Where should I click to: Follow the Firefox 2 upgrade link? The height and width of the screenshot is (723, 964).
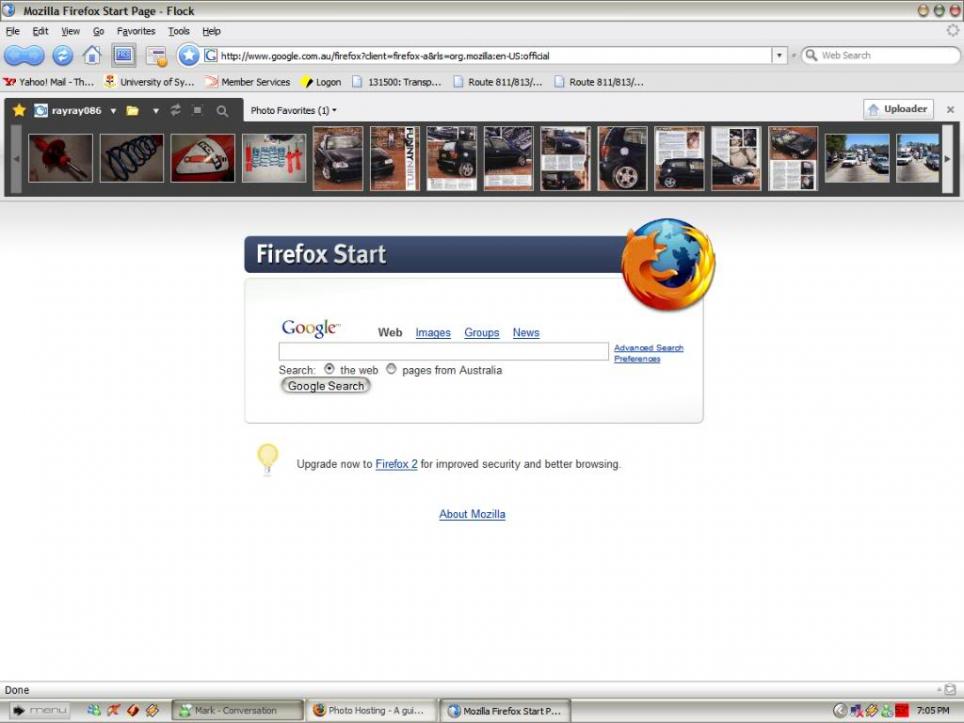tap(396, 464)
